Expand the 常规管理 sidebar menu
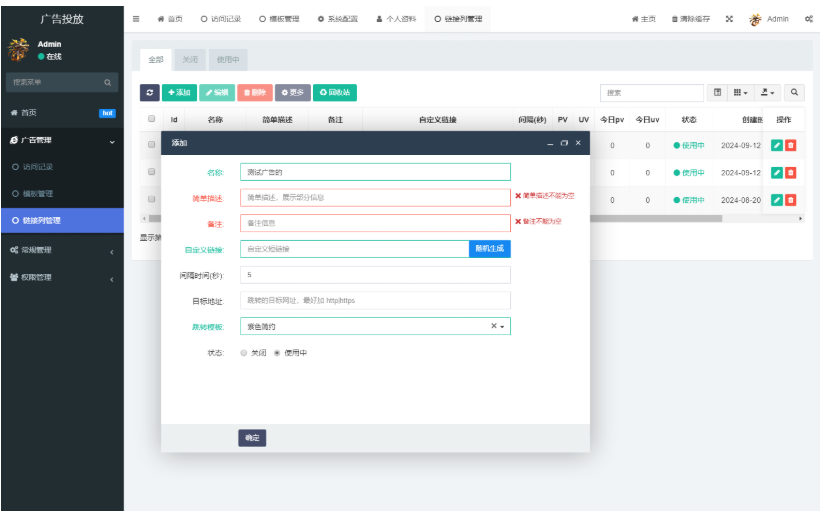This screenshot has width=820, height=511. (x=62, y=250)
